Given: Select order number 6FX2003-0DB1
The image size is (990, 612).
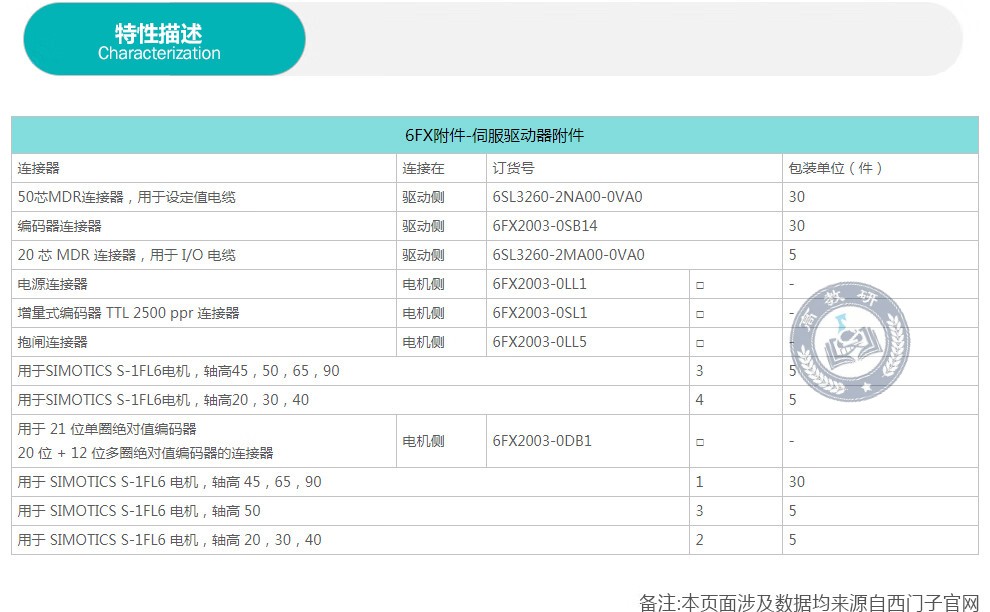Looking at the screenshot, I should [x=542, y=441].
